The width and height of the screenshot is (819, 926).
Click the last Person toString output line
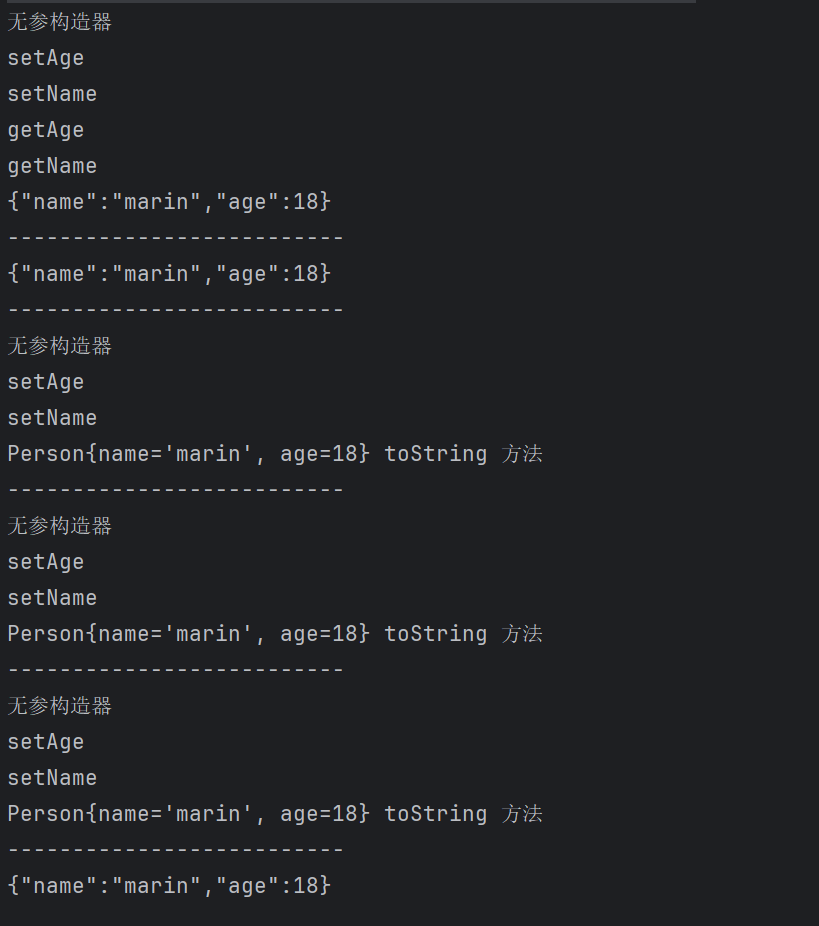tap(275, 814)
